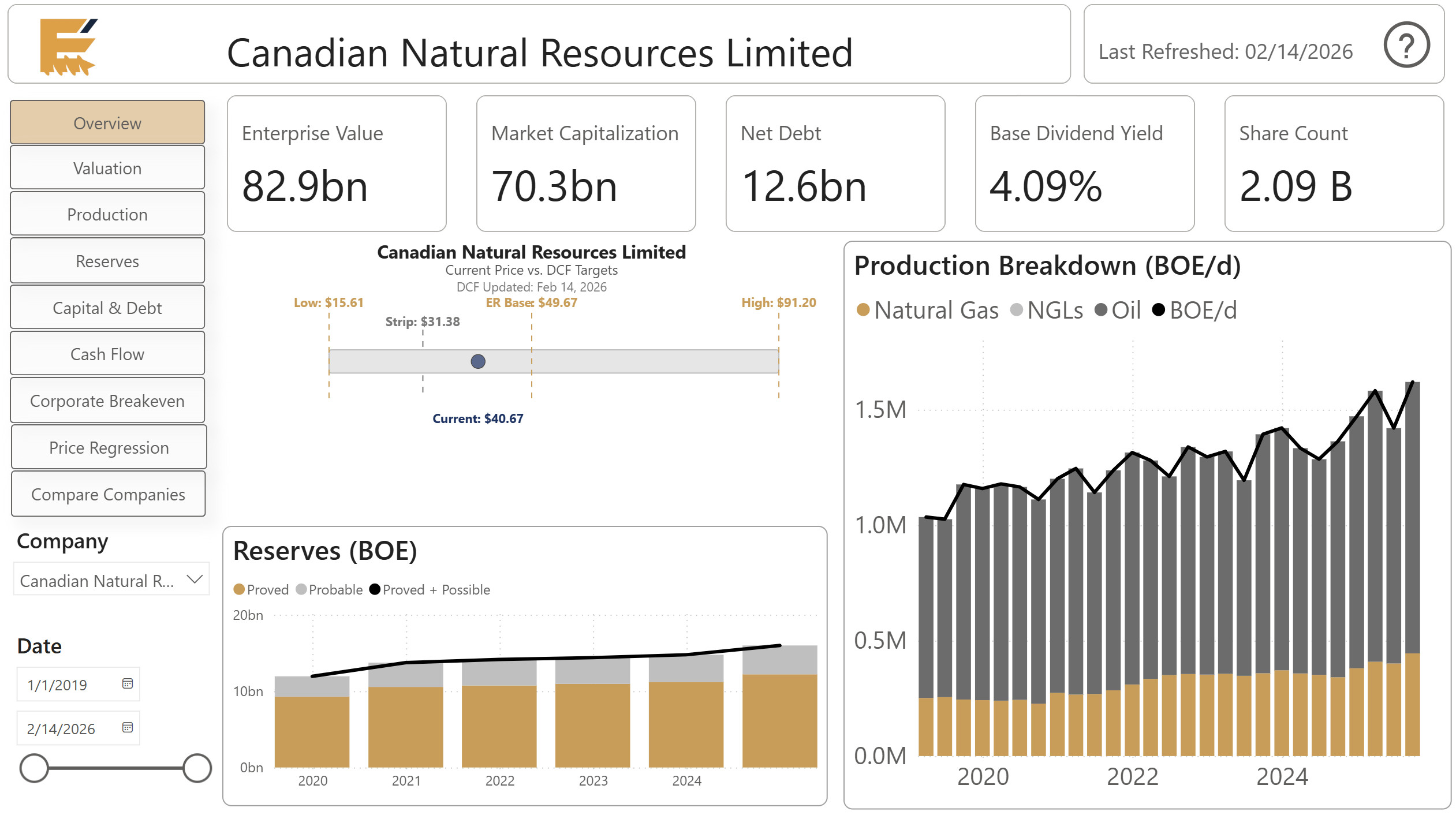Click the 'Current Price vs. DCF Targets' subtitle

(532, 270)
